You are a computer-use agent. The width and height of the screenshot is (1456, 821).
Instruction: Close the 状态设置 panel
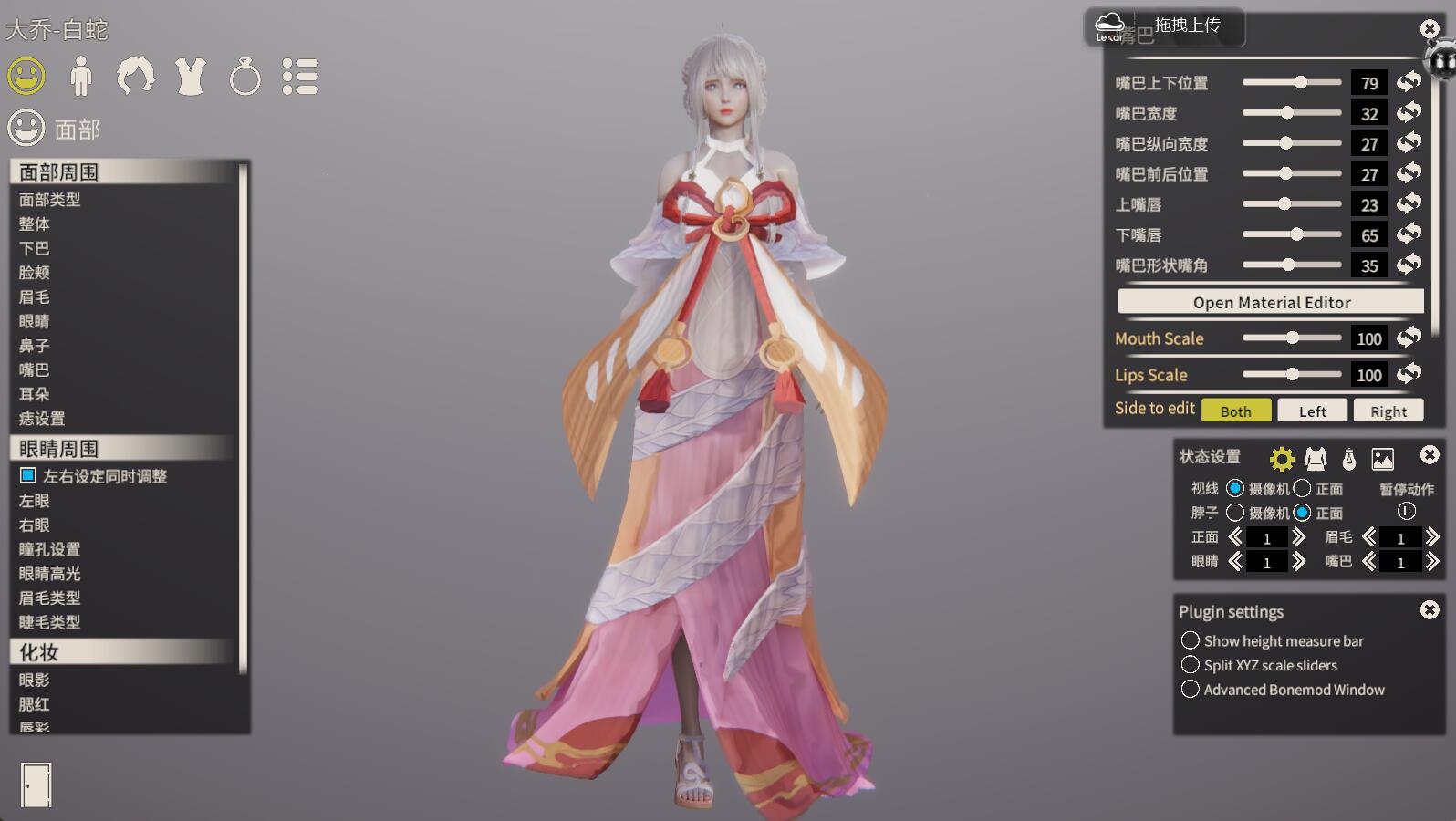click(1430, 454)
